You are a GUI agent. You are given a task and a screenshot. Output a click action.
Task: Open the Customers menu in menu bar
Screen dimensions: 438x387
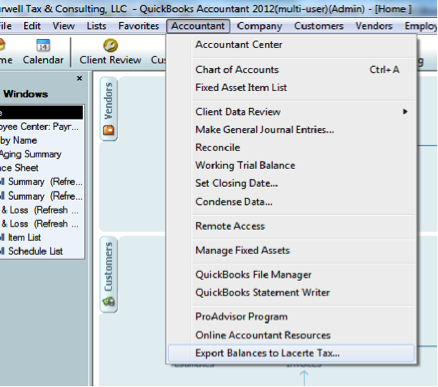[319, 26]
